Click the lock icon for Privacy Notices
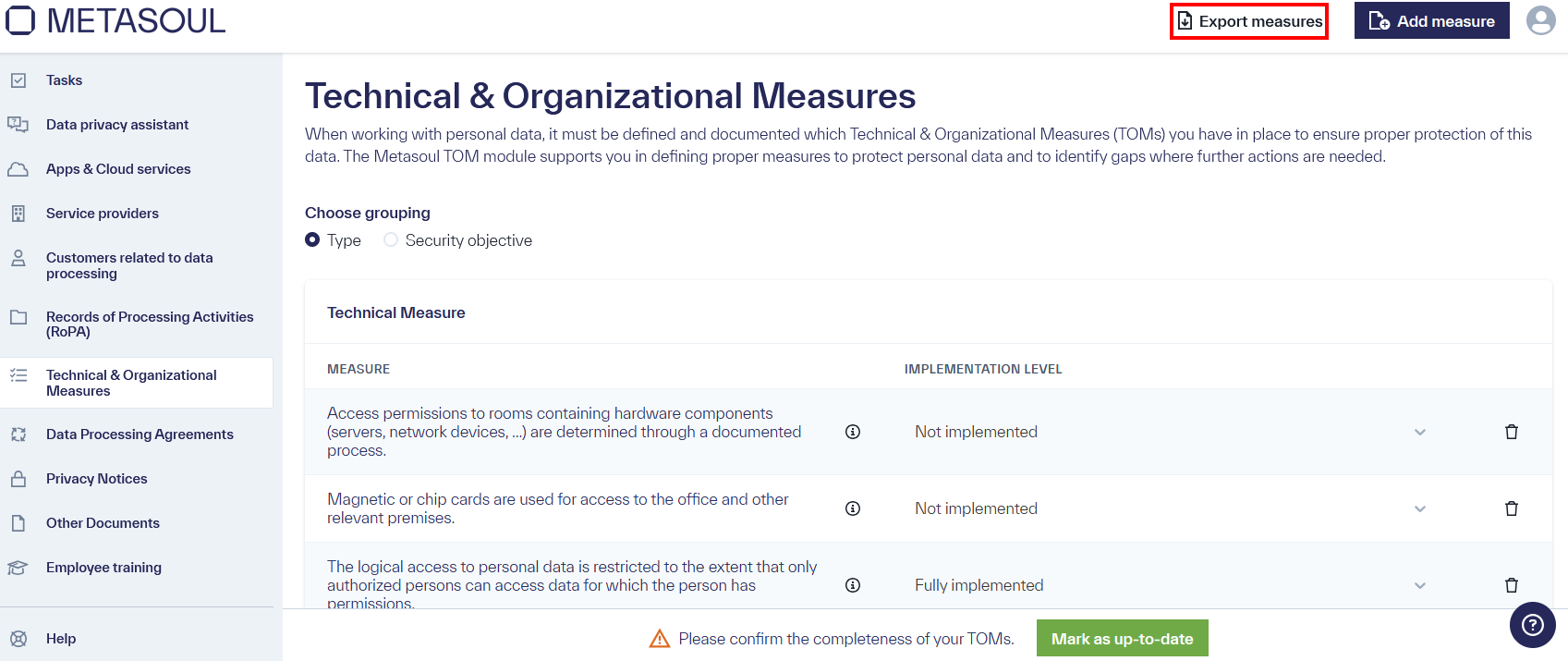Image resolution: width=1568 pixels, height=661 pixels. tap(18, 479)
